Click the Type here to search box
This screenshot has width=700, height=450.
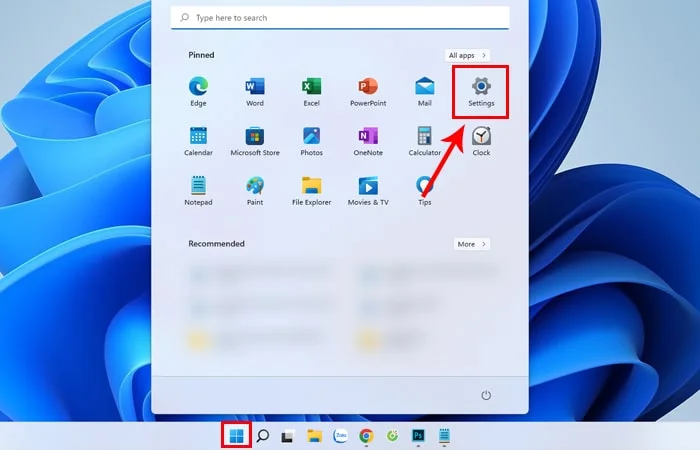tap(340, 18)
